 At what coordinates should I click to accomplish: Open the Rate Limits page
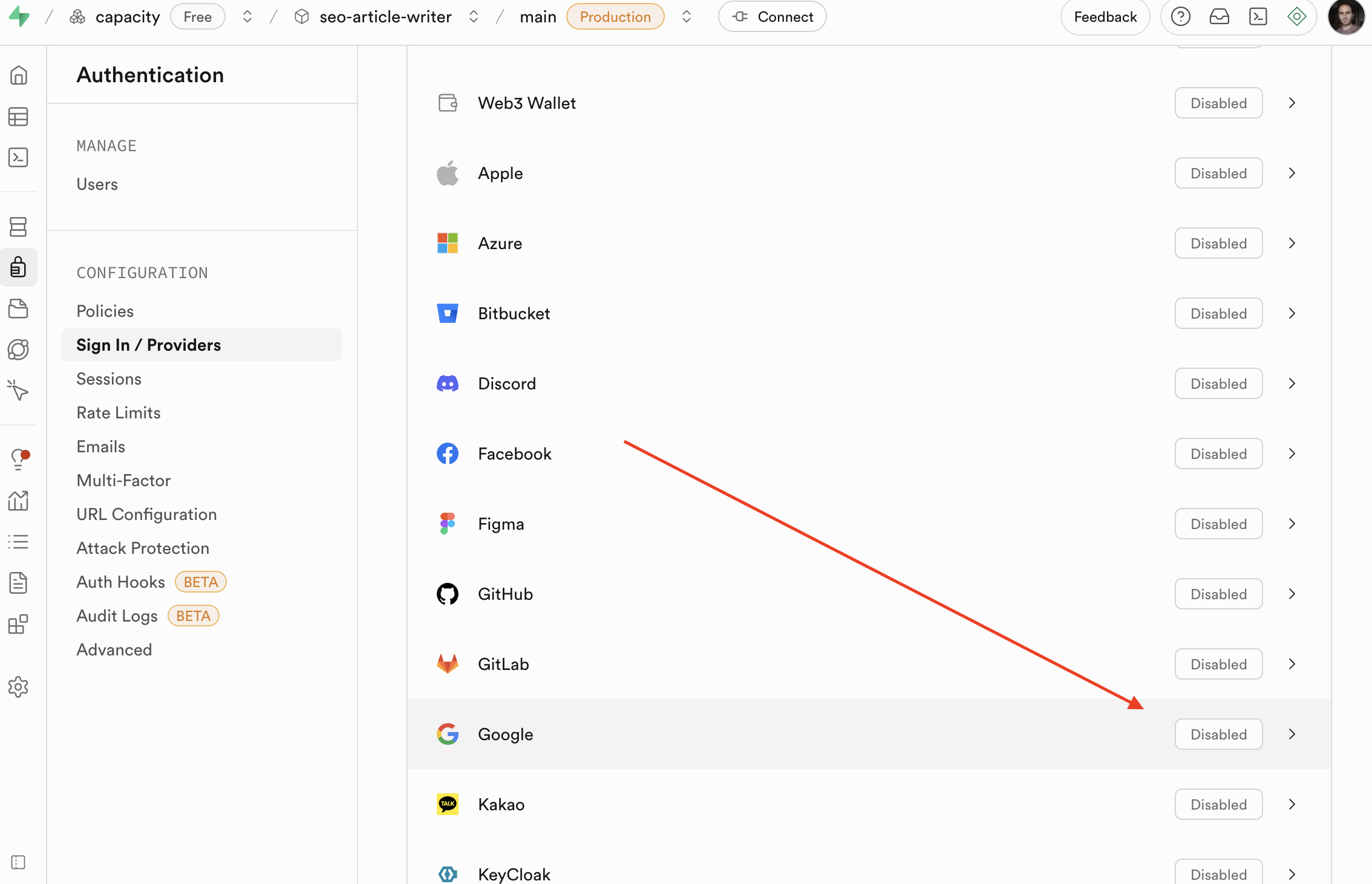119,413
